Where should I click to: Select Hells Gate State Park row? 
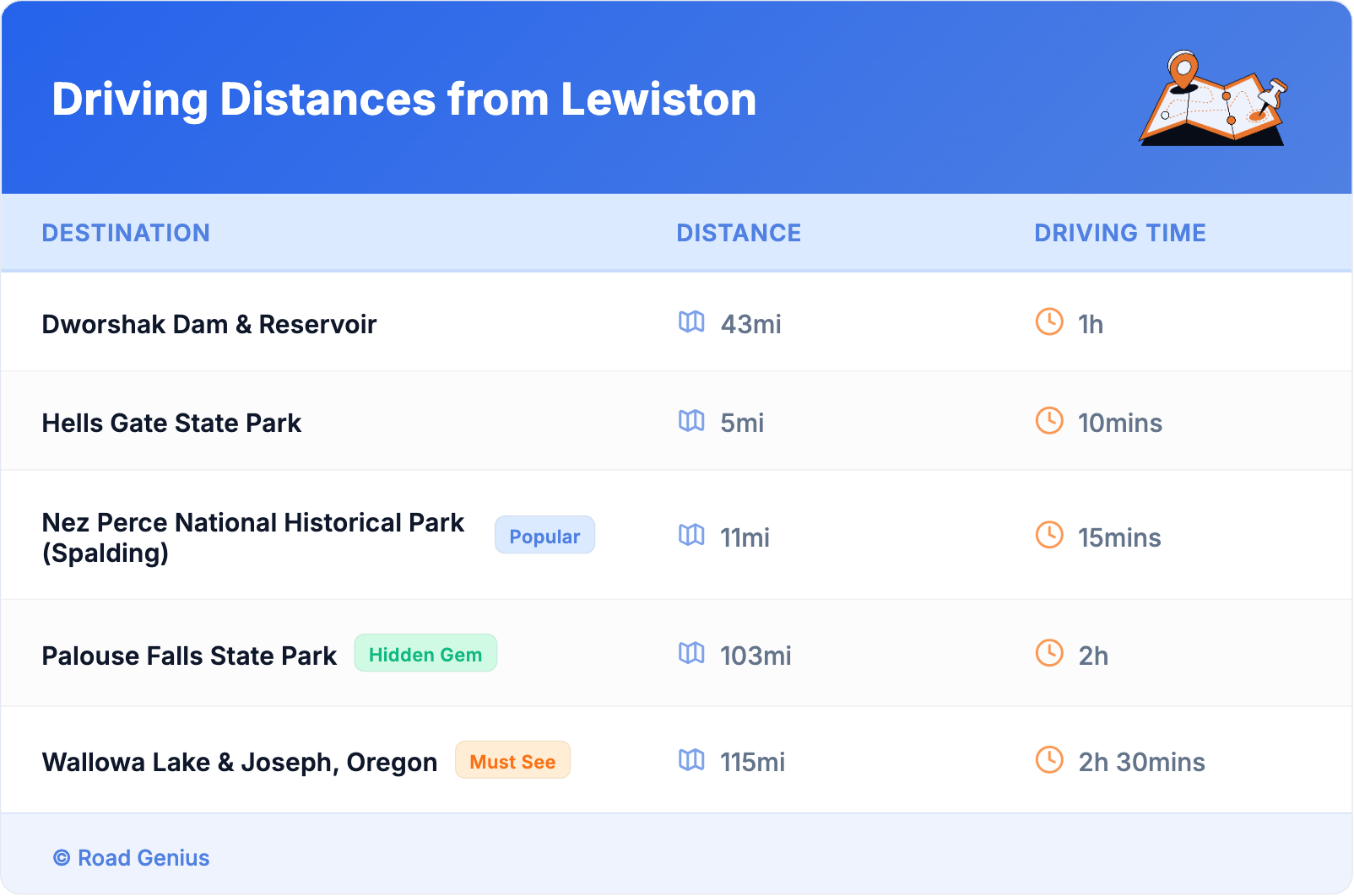[x=171, y=423]
